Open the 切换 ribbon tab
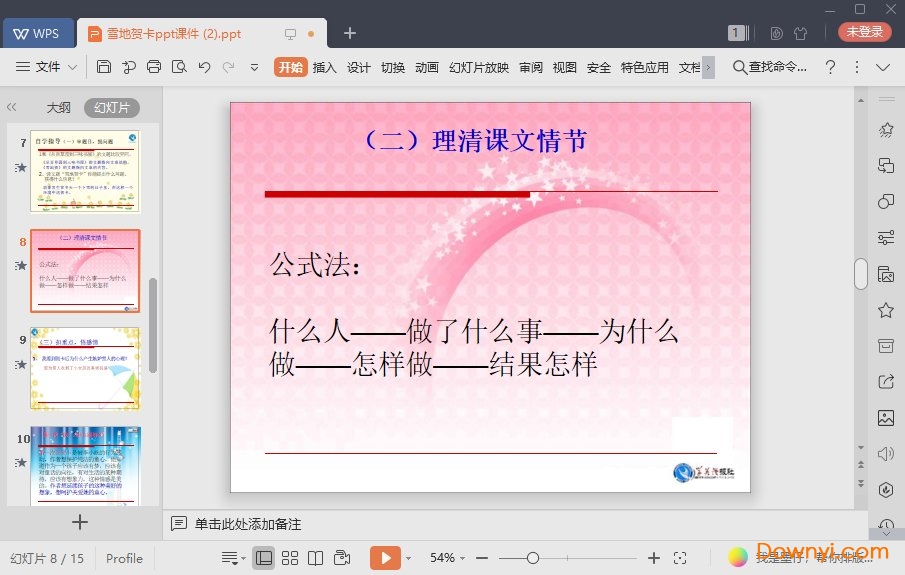905x575 pixels. (392, 68)
